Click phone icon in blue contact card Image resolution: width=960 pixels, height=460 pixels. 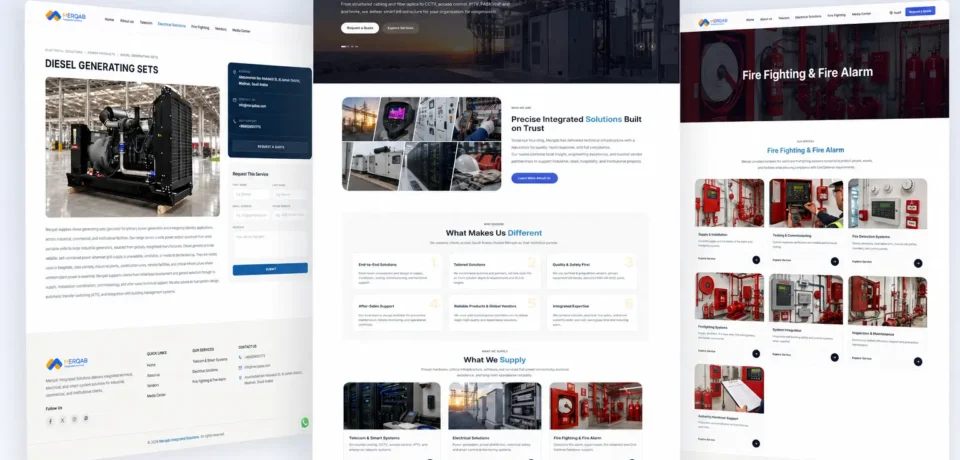[x=234, y=122]
